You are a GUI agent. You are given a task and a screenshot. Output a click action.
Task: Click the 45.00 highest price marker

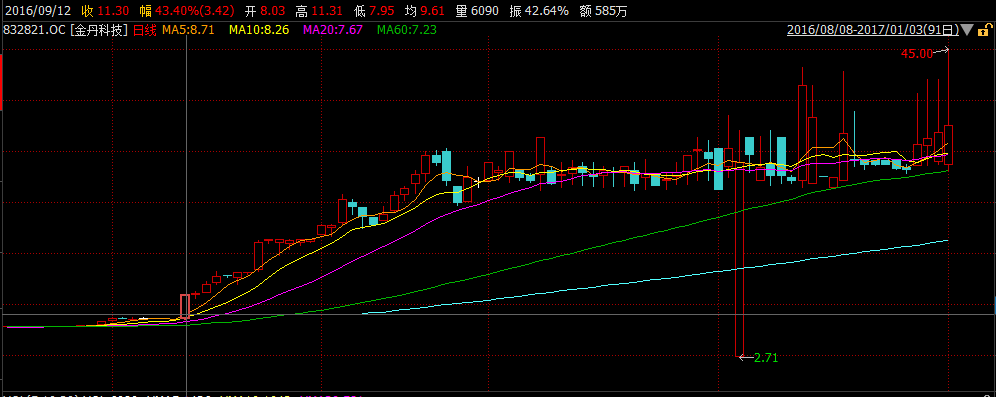tap(917, 54)
